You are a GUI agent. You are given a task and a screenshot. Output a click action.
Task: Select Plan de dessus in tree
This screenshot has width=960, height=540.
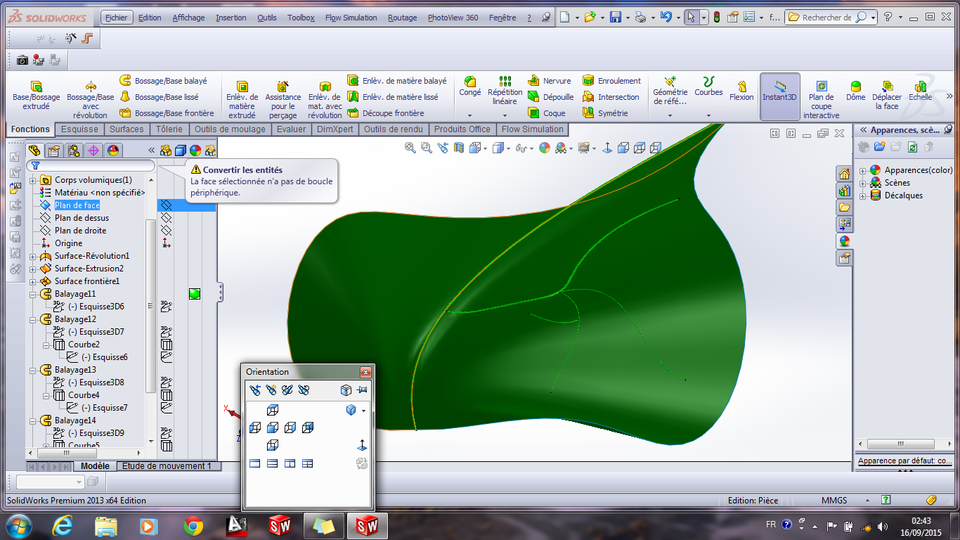coord(81,218)
